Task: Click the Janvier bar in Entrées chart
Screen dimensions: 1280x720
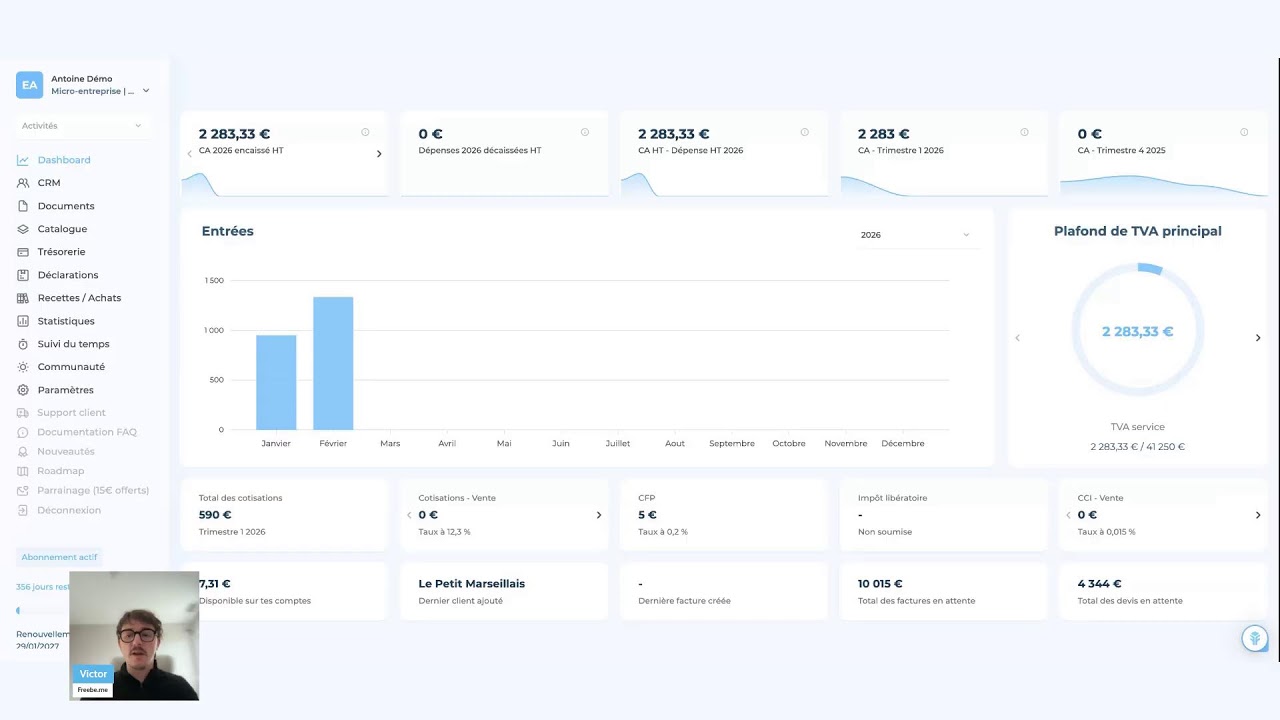Action: (x=276, y=383)
